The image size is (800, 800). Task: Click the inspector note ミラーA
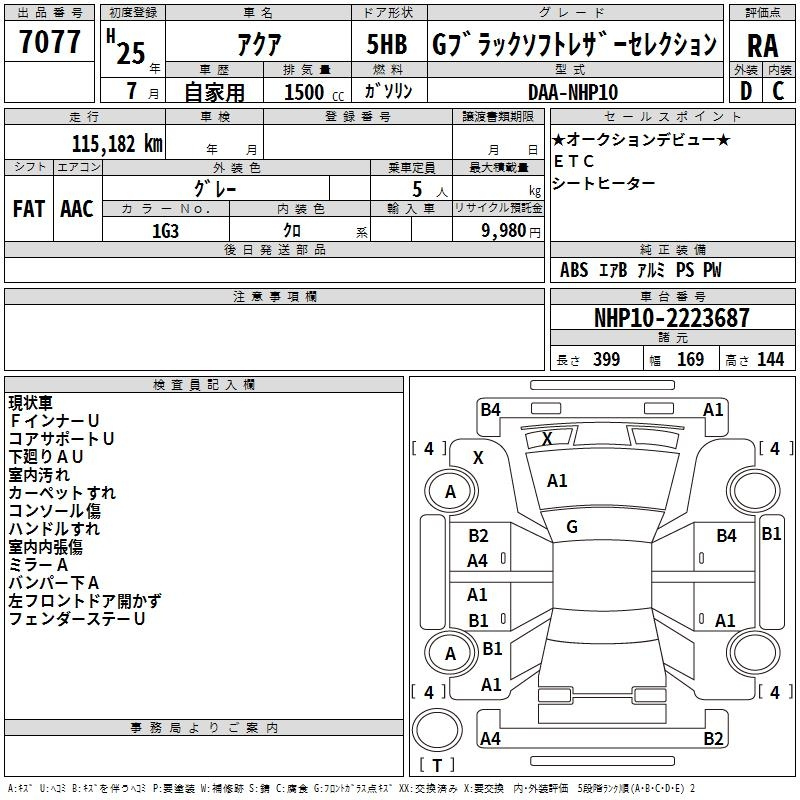point(38,565)
